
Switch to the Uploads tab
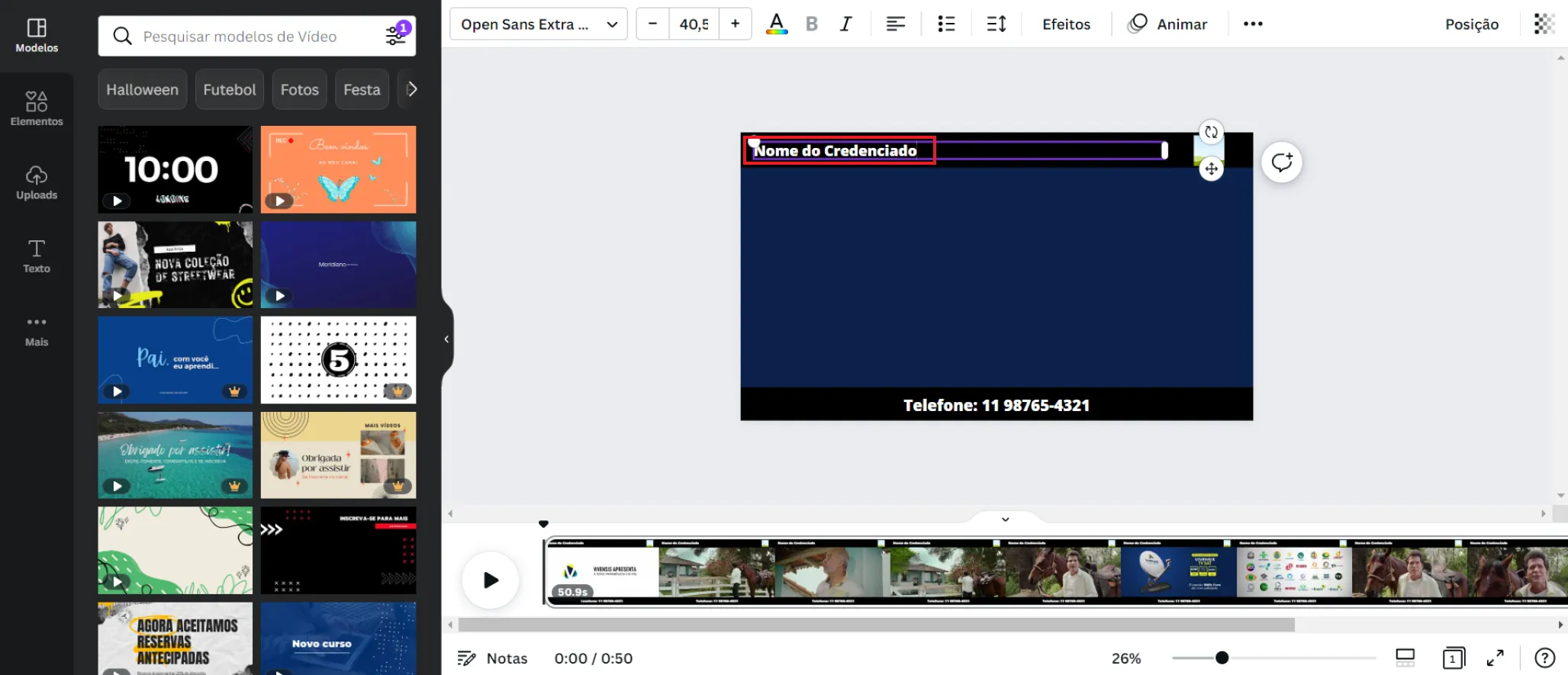click(37, 182)
